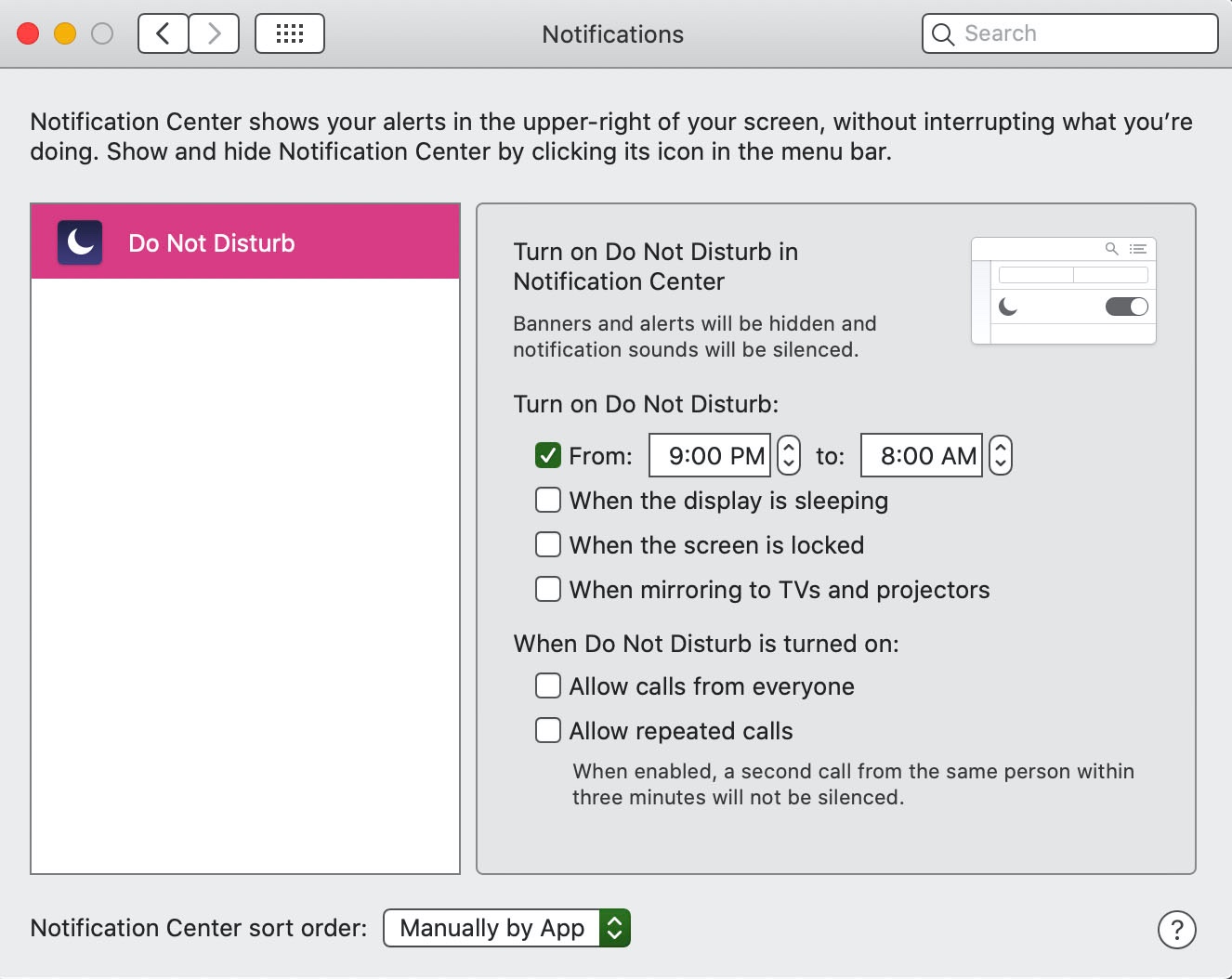
Task: Enable Allow repeated calls
Action: [x=548, y=730]
